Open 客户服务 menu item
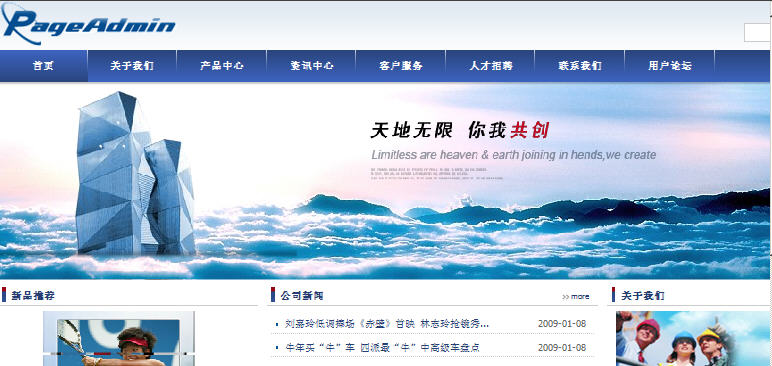This screenshot has height=366, width=772. (401, 66)
